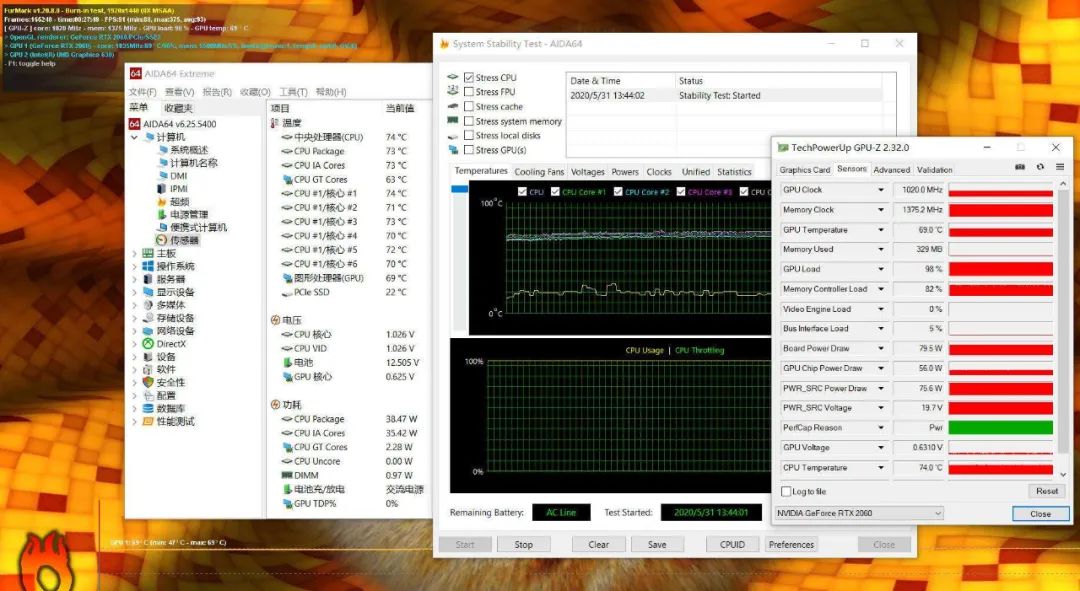Click the 安全性 shield icon
The height and width of the screenshot is (591, 1080).
147,382
